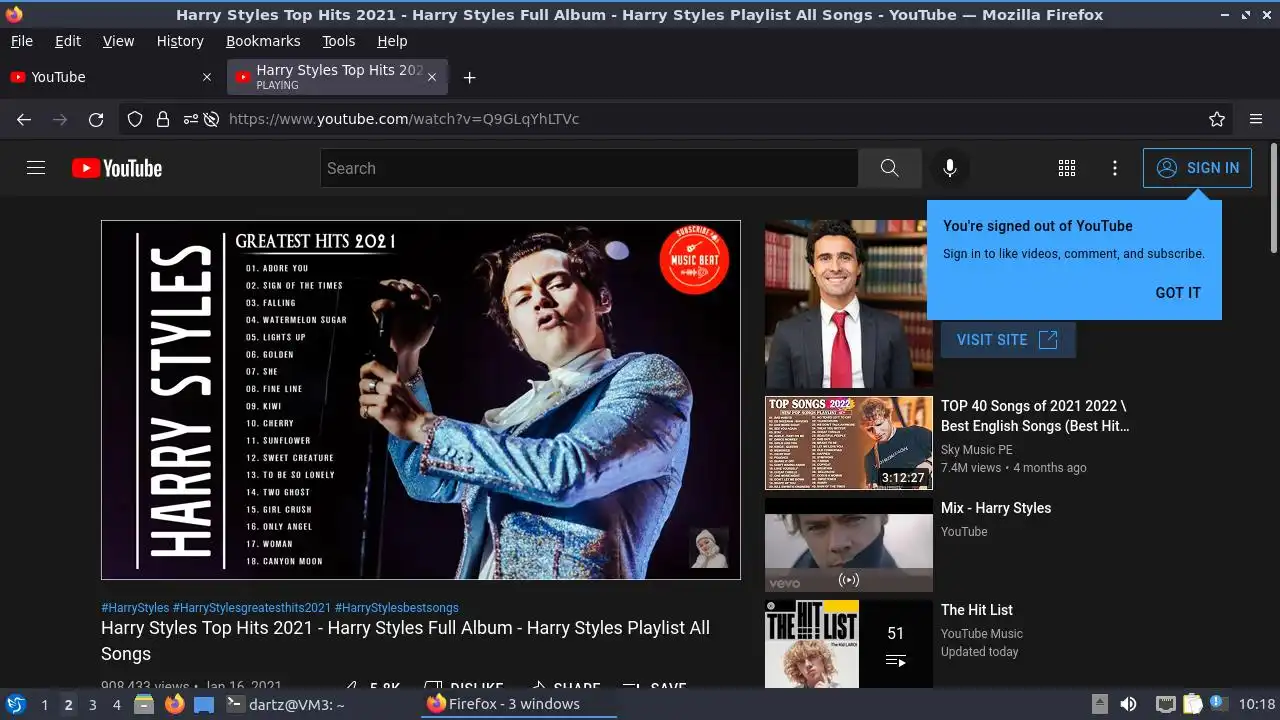Open the YouTube settings three-dot menu

1115,168
